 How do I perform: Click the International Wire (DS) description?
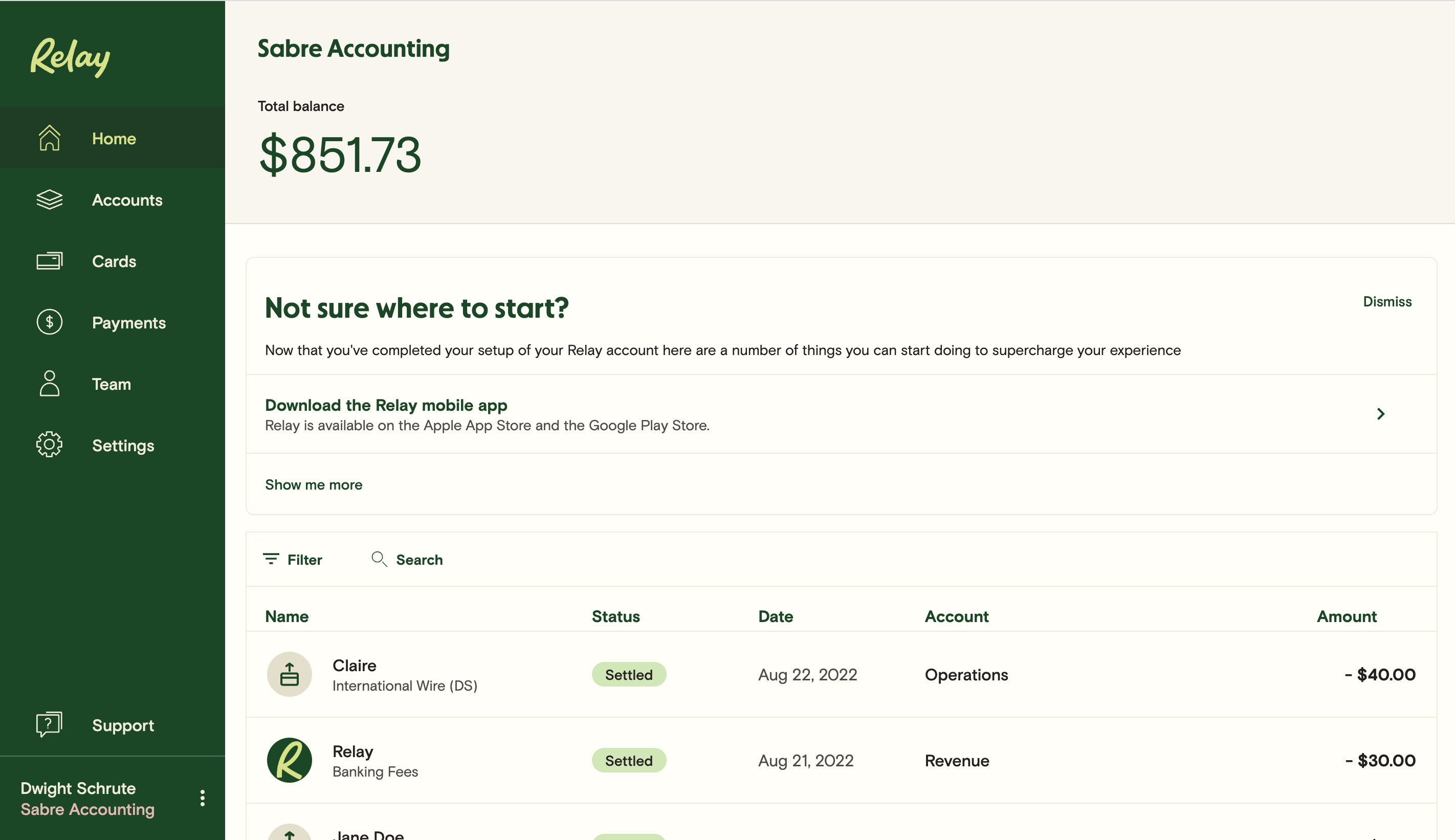(405, 686)
